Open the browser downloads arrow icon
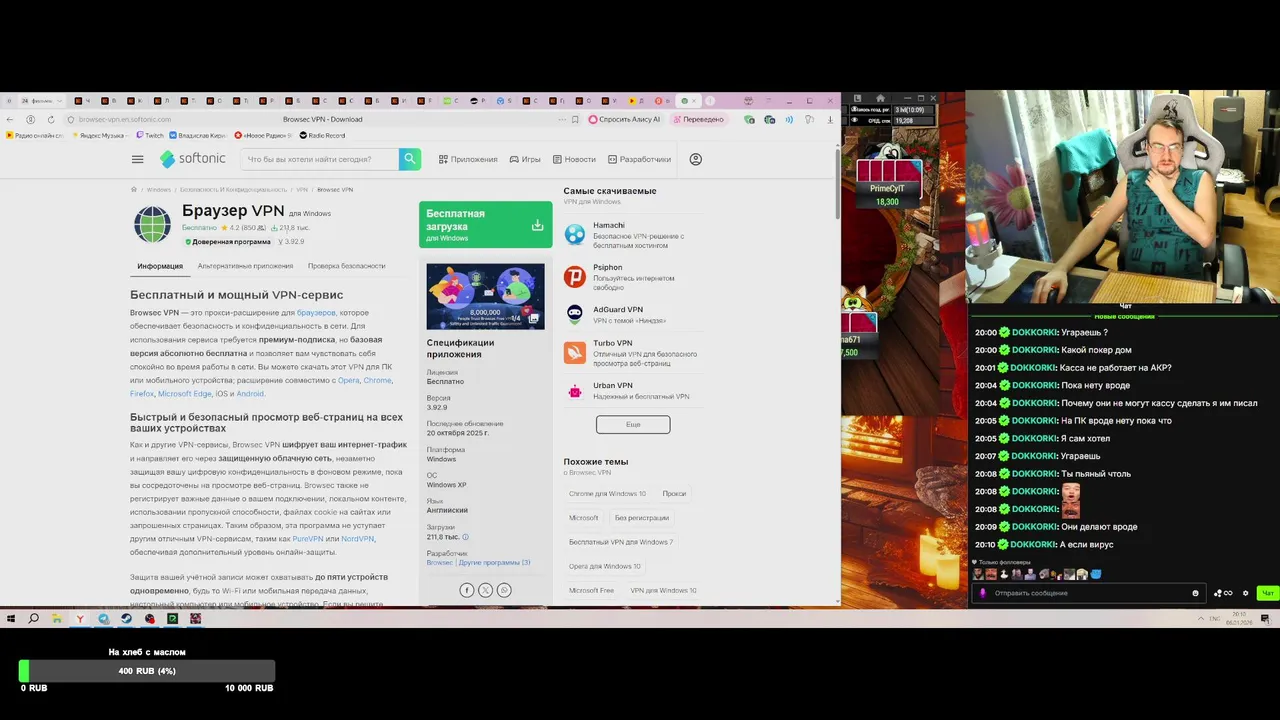 click(x=830, y=119)
